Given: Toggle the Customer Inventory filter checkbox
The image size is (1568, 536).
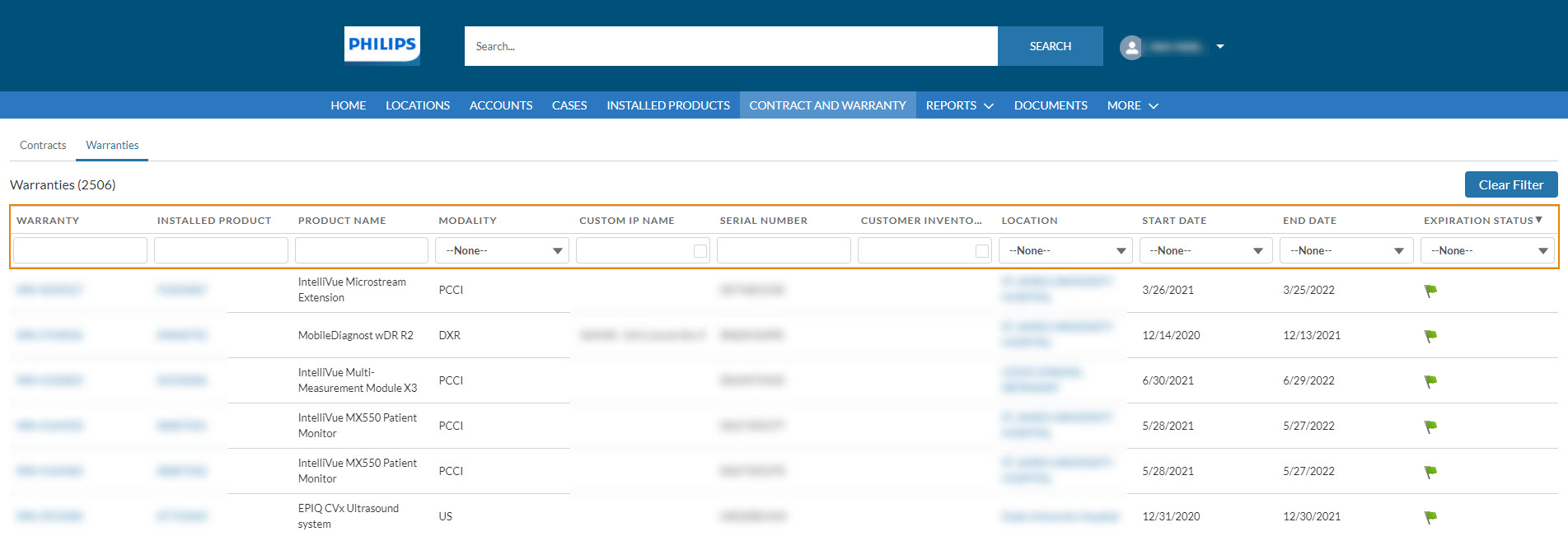Looking at the screenshot, I should 981,251.
